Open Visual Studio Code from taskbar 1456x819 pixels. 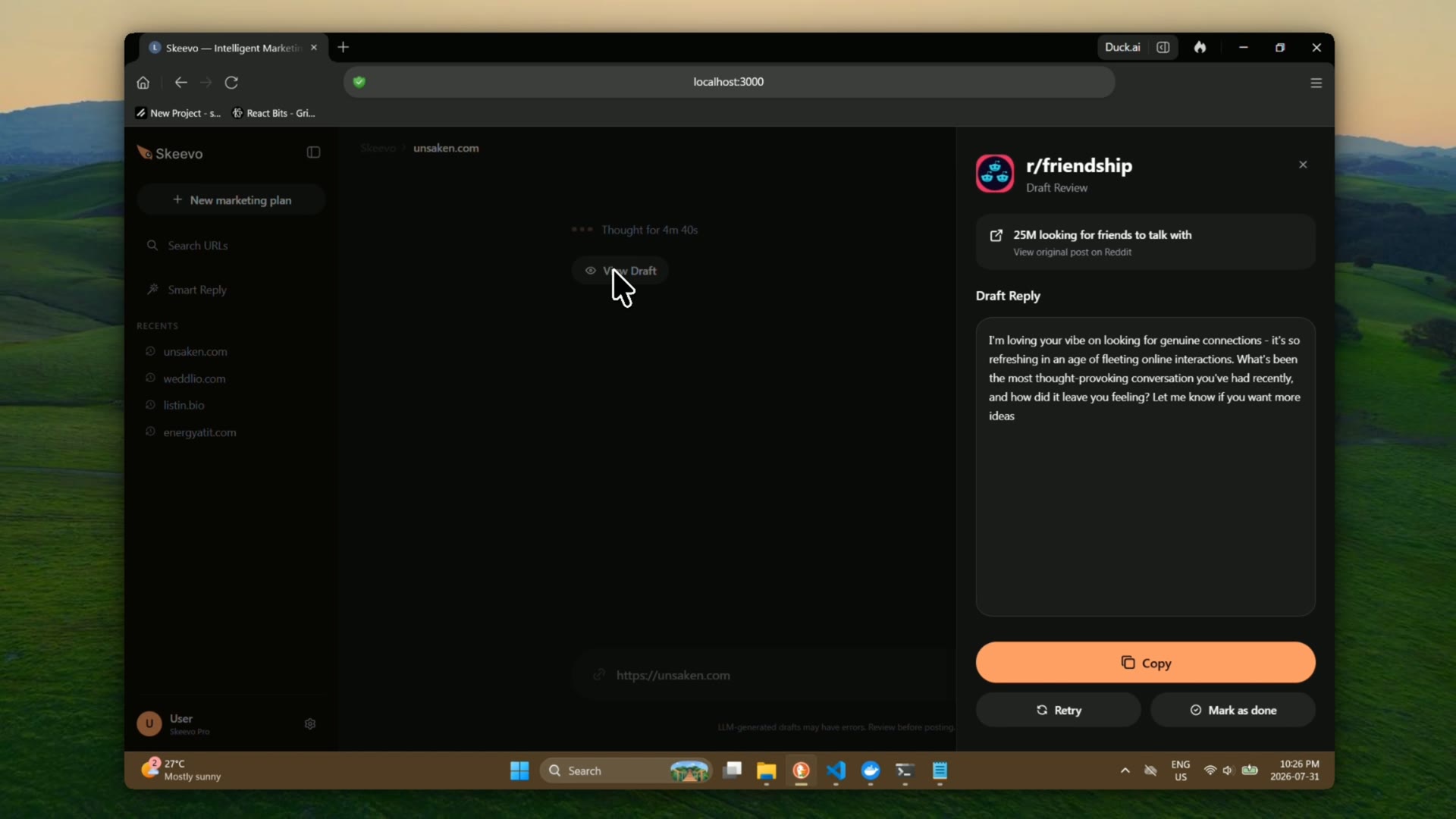836,770
